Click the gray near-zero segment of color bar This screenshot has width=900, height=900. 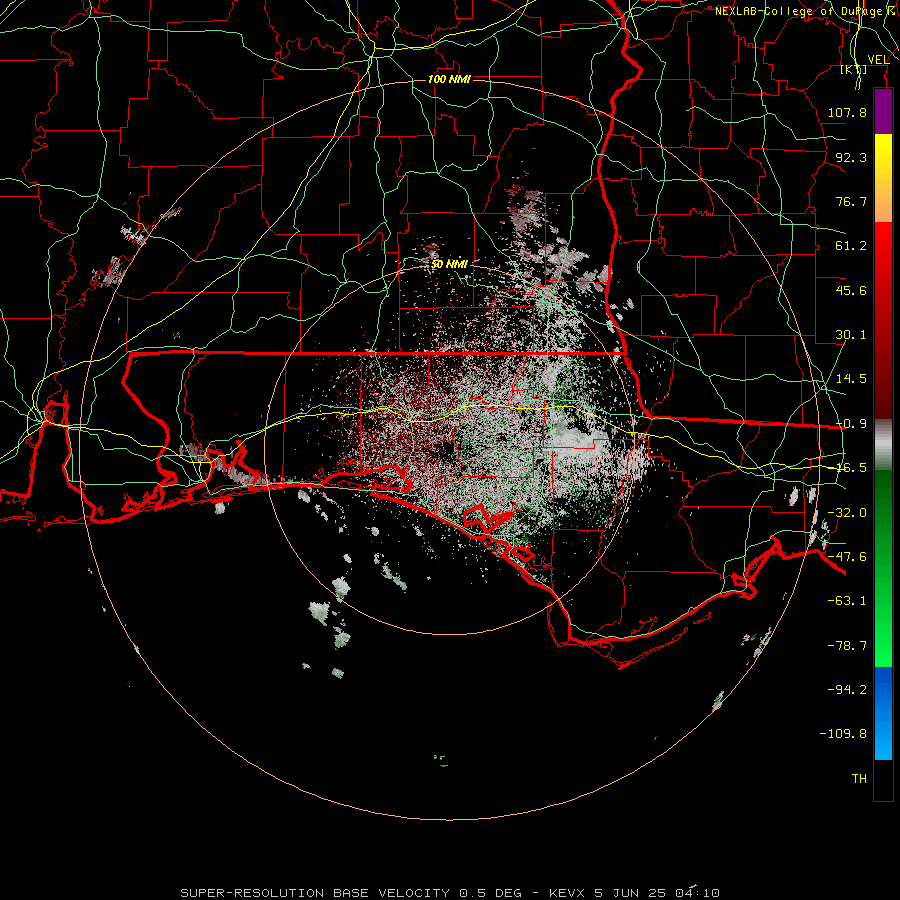[883, 445]
